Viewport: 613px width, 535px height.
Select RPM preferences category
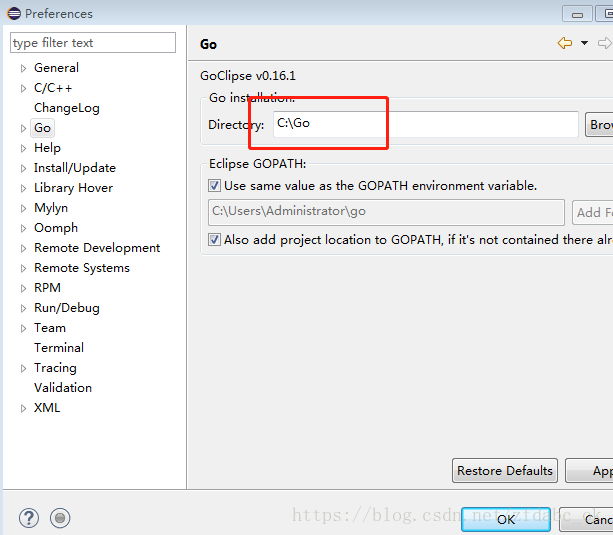tap(47, 287)
